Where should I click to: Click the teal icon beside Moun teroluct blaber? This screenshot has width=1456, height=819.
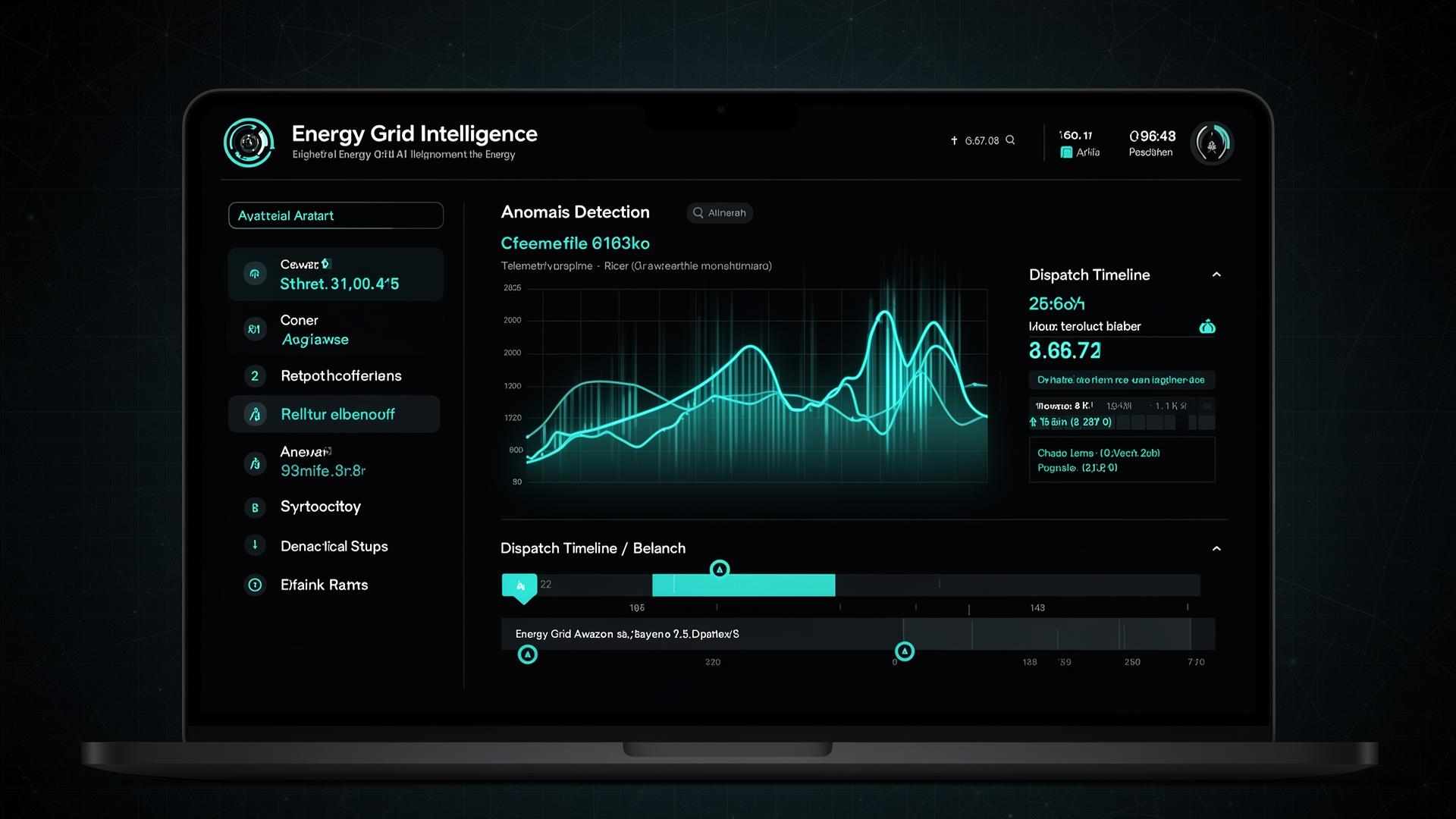pos(1207,327)
